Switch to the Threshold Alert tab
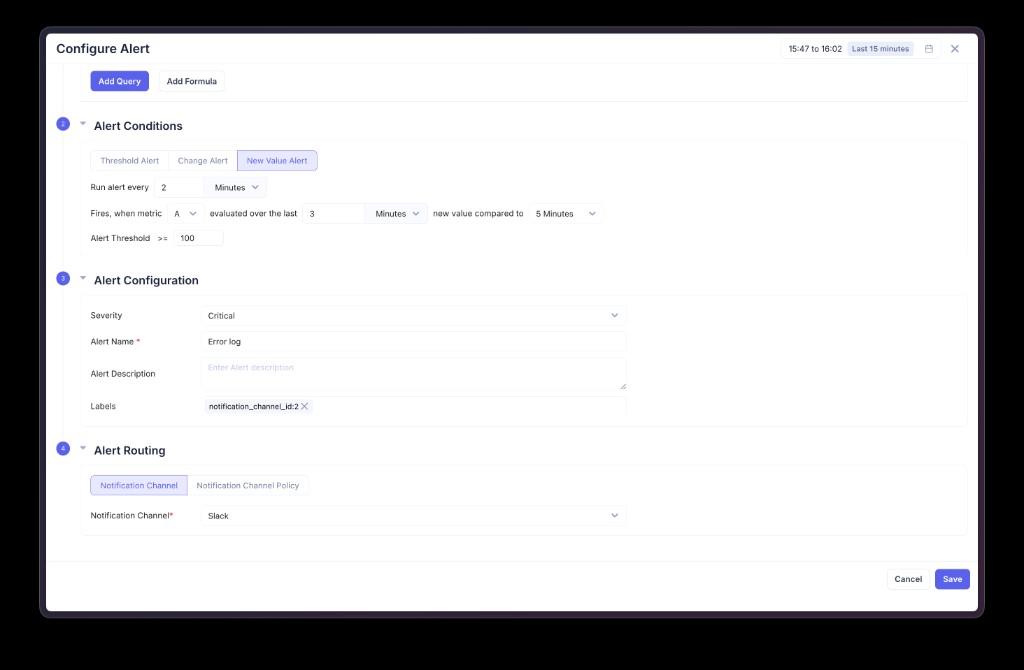1024x670 pixels. point(129,161)
